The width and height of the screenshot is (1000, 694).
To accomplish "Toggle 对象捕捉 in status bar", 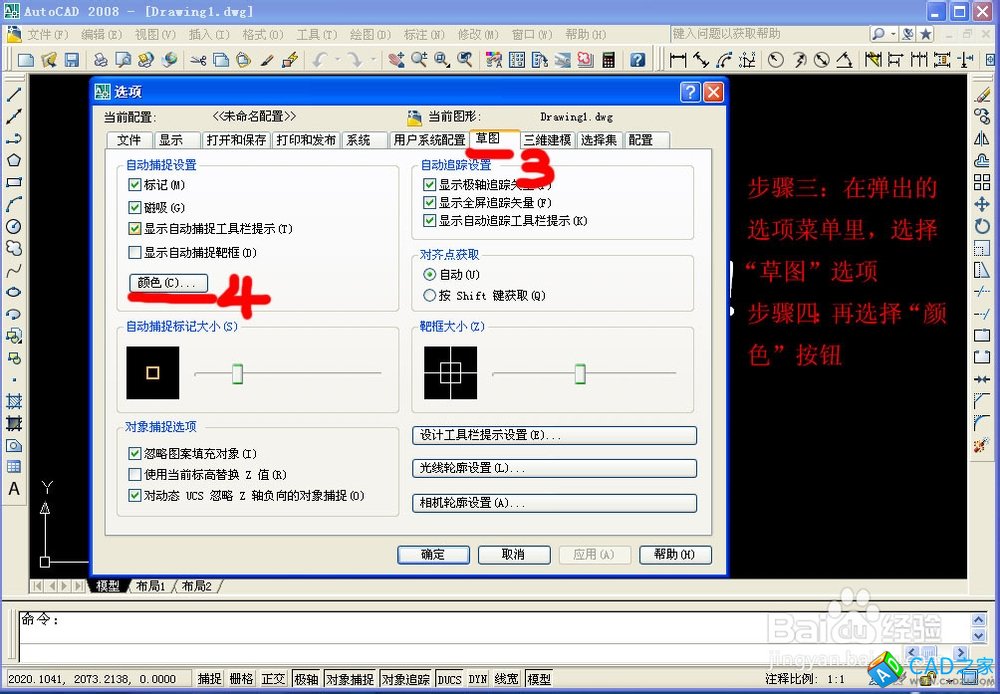I will click(x=349, y=679).
